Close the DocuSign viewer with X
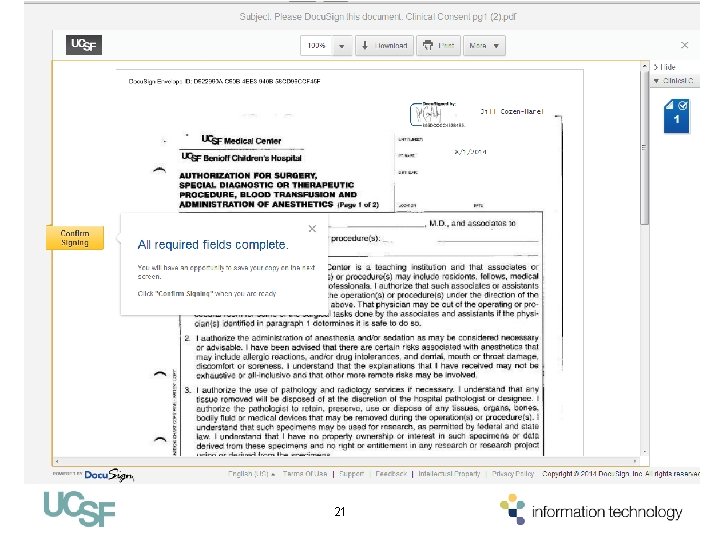Viewport: 720px width, 540px height. pyautogui.click(x=685, y=45)
